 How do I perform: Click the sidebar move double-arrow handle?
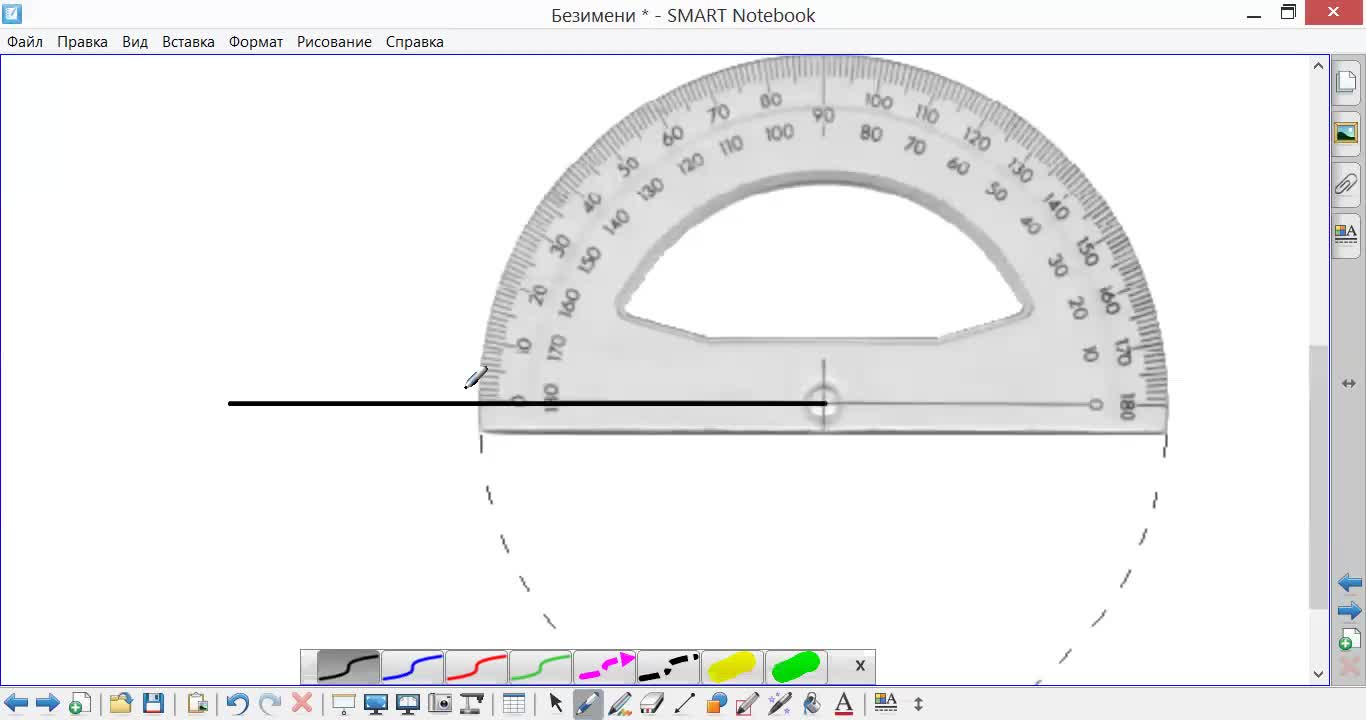pyautogui.click(x=1348, y=383)
